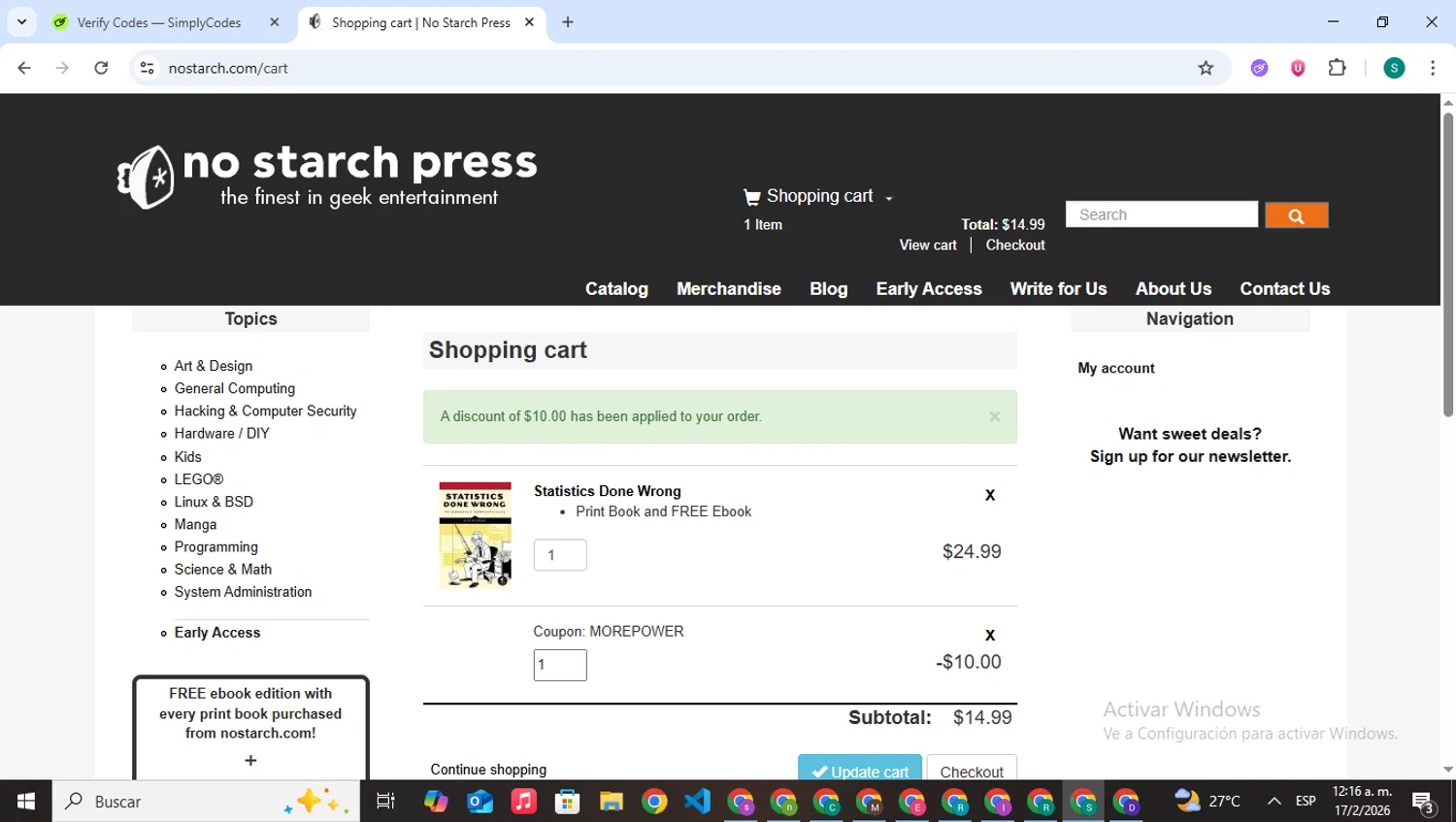Open the browser extensions puzzle icon
Viewport: 1456px width, 822px height.
1337,68
